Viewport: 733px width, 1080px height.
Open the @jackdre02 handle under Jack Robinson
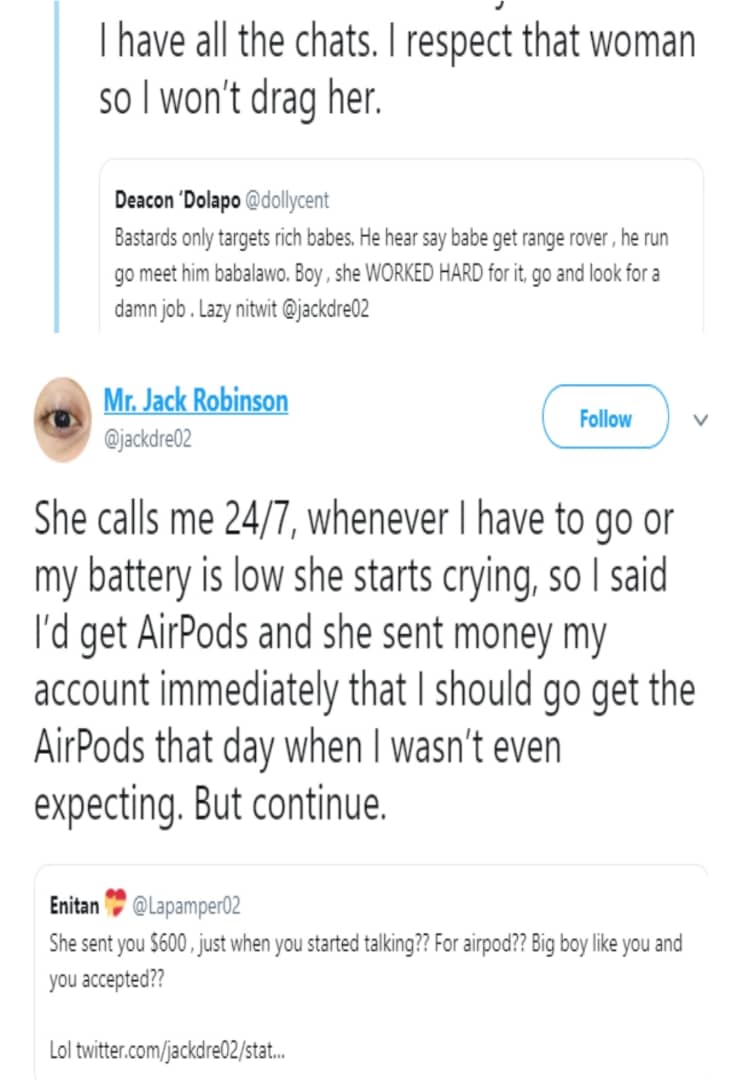pyautogui.click(x=145, y=440)
